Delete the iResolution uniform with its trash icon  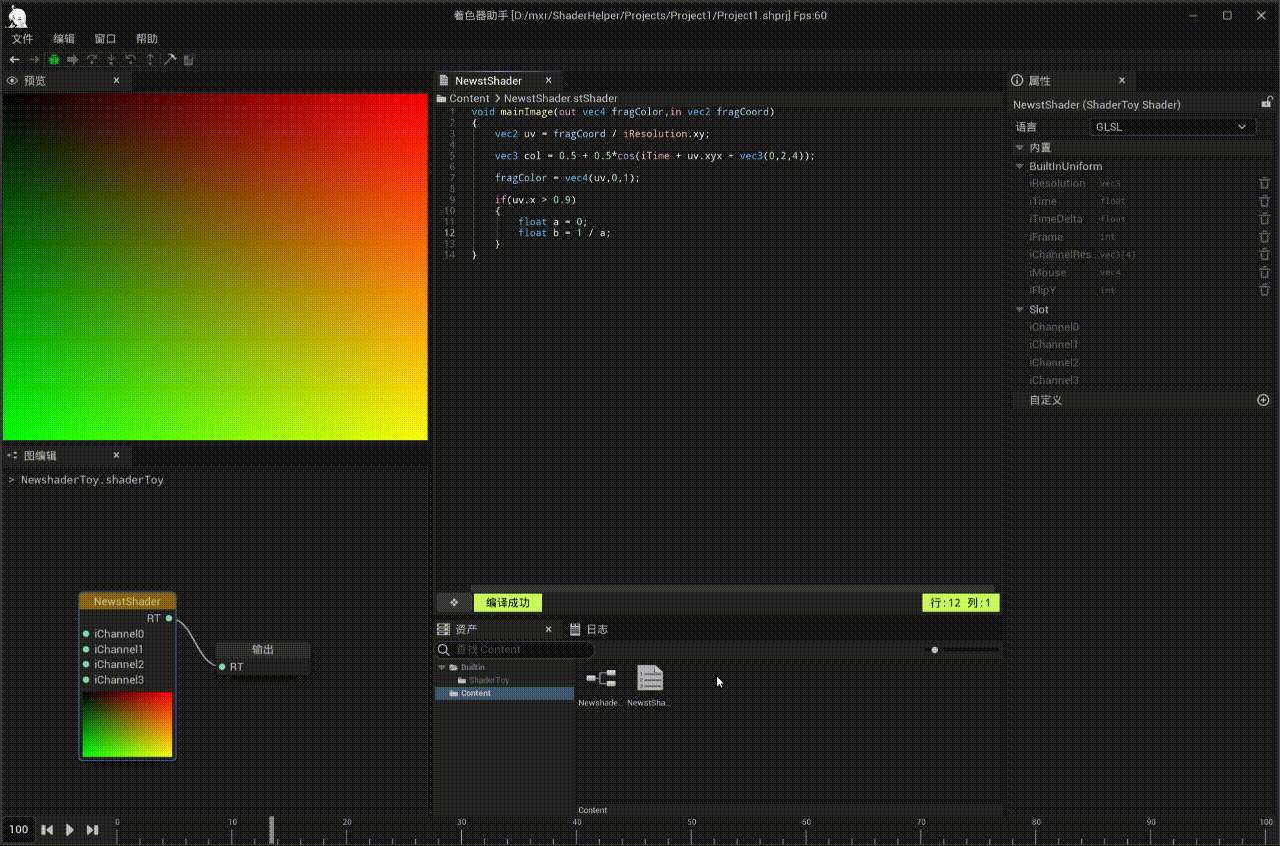click(1264, 183)
